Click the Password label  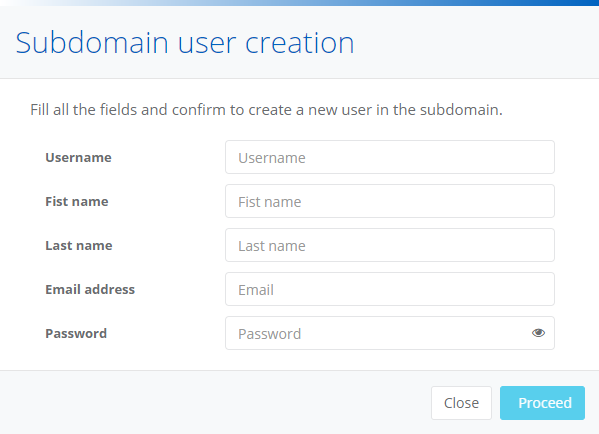(76, 333)
